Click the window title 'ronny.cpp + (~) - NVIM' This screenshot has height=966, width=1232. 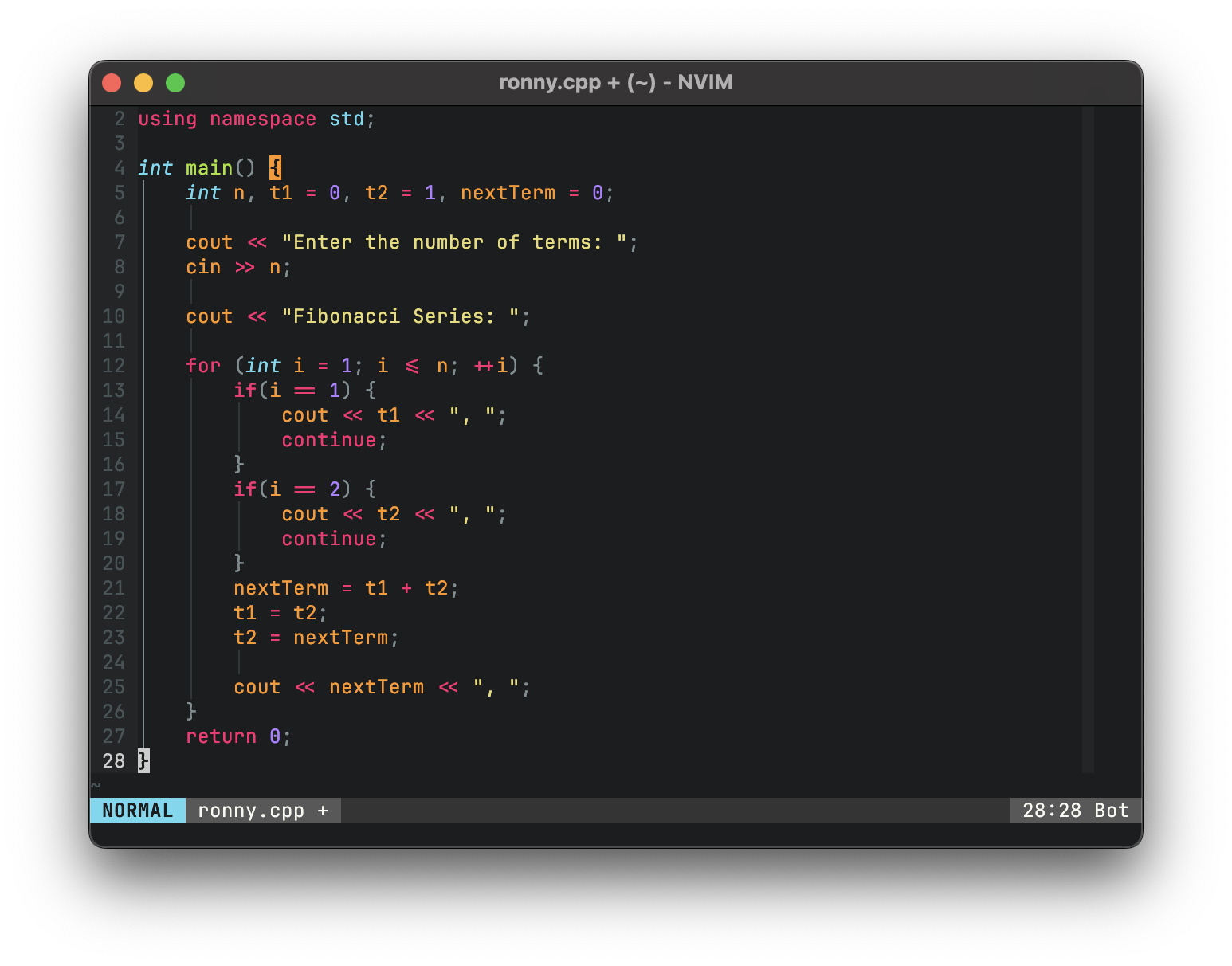pos(615,83)
